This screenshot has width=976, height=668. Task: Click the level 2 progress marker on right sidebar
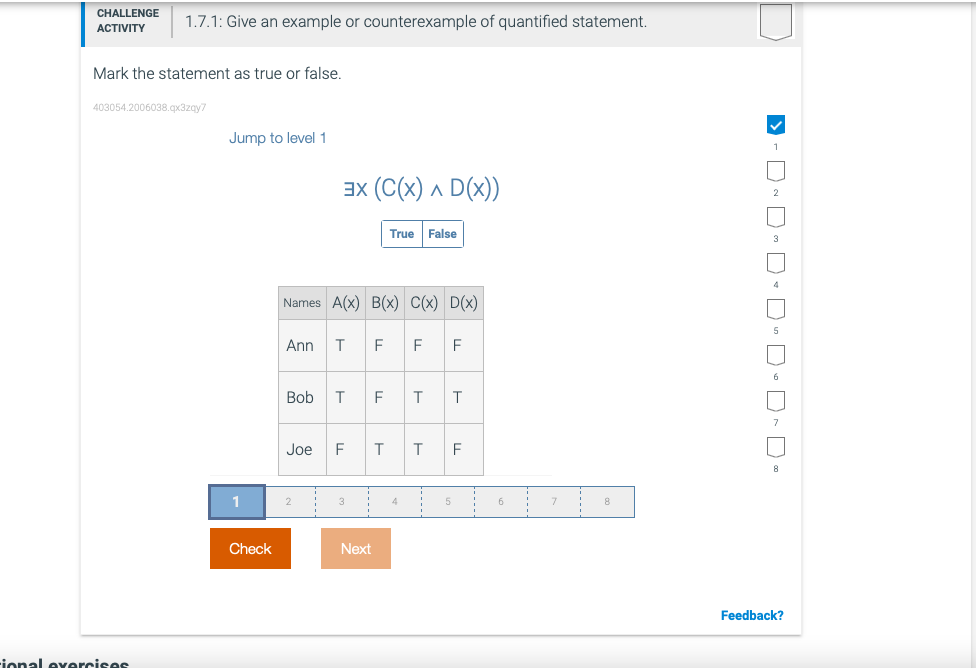775,170
